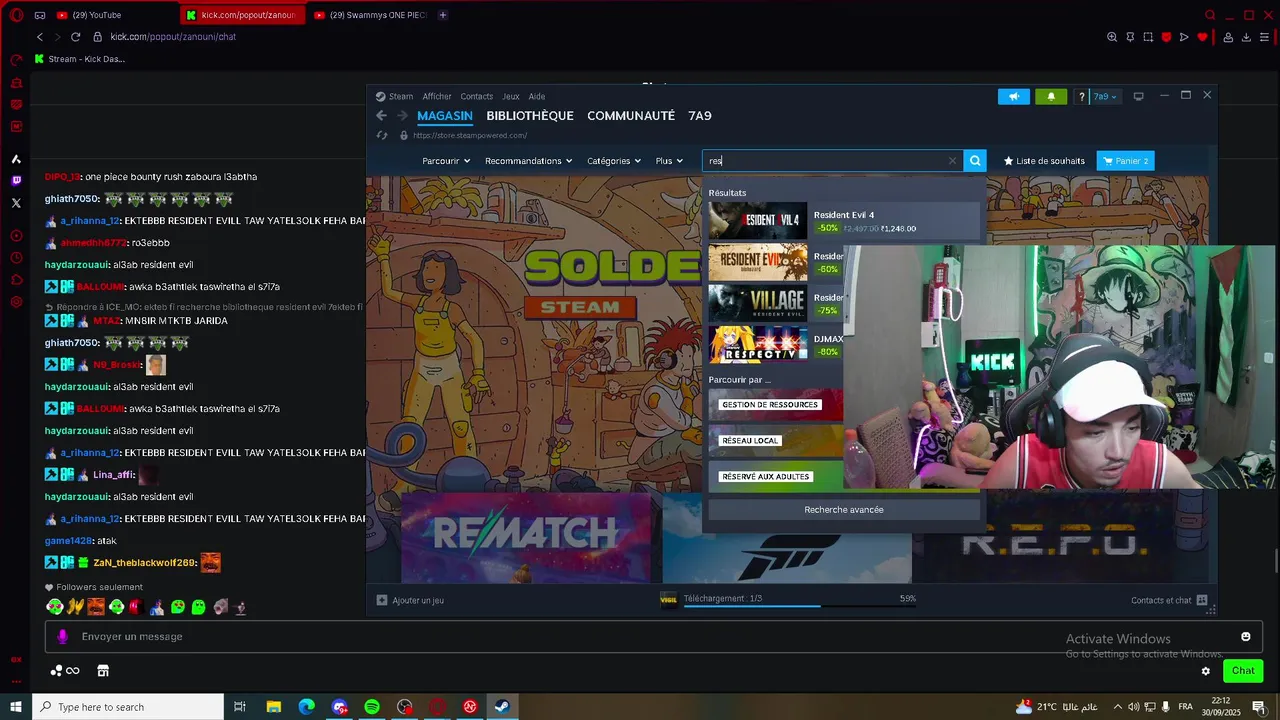Open the Kick shop icon below chat
This screenshot has width=1280, height=720.
[x=103, y=671]
